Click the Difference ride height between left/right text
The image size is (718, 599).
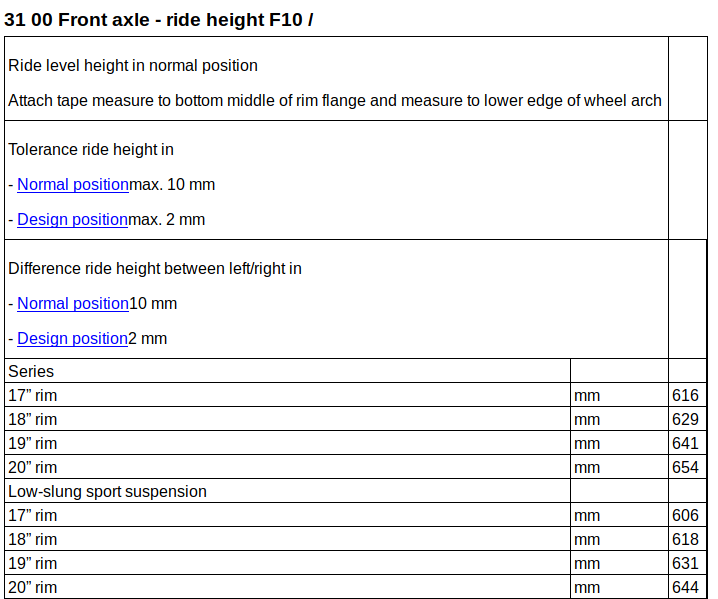(155, 268)
